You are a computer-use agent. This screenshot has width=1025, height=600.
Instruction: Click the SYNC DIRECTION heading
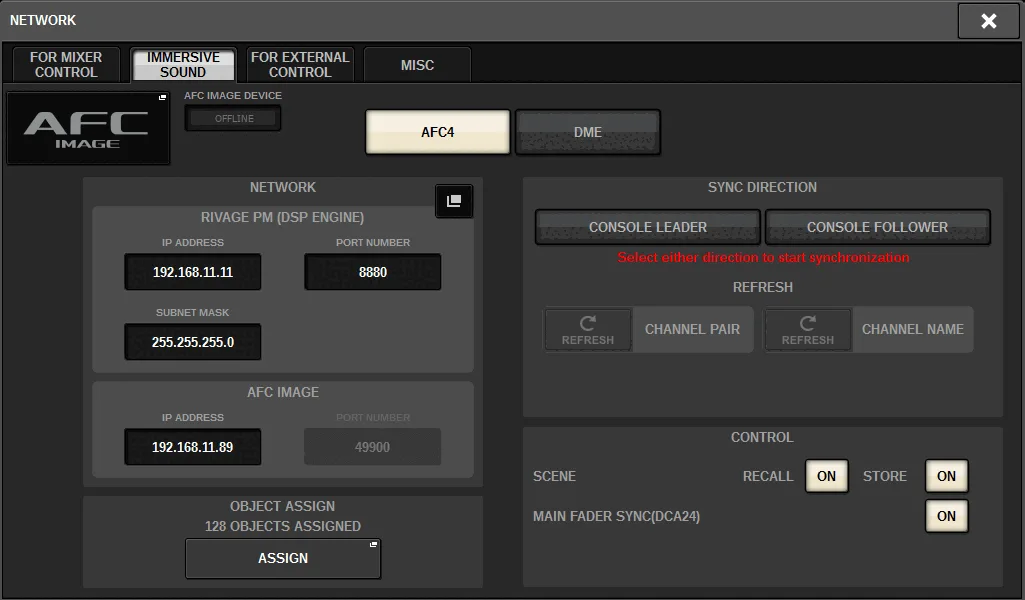pos(762,187)
